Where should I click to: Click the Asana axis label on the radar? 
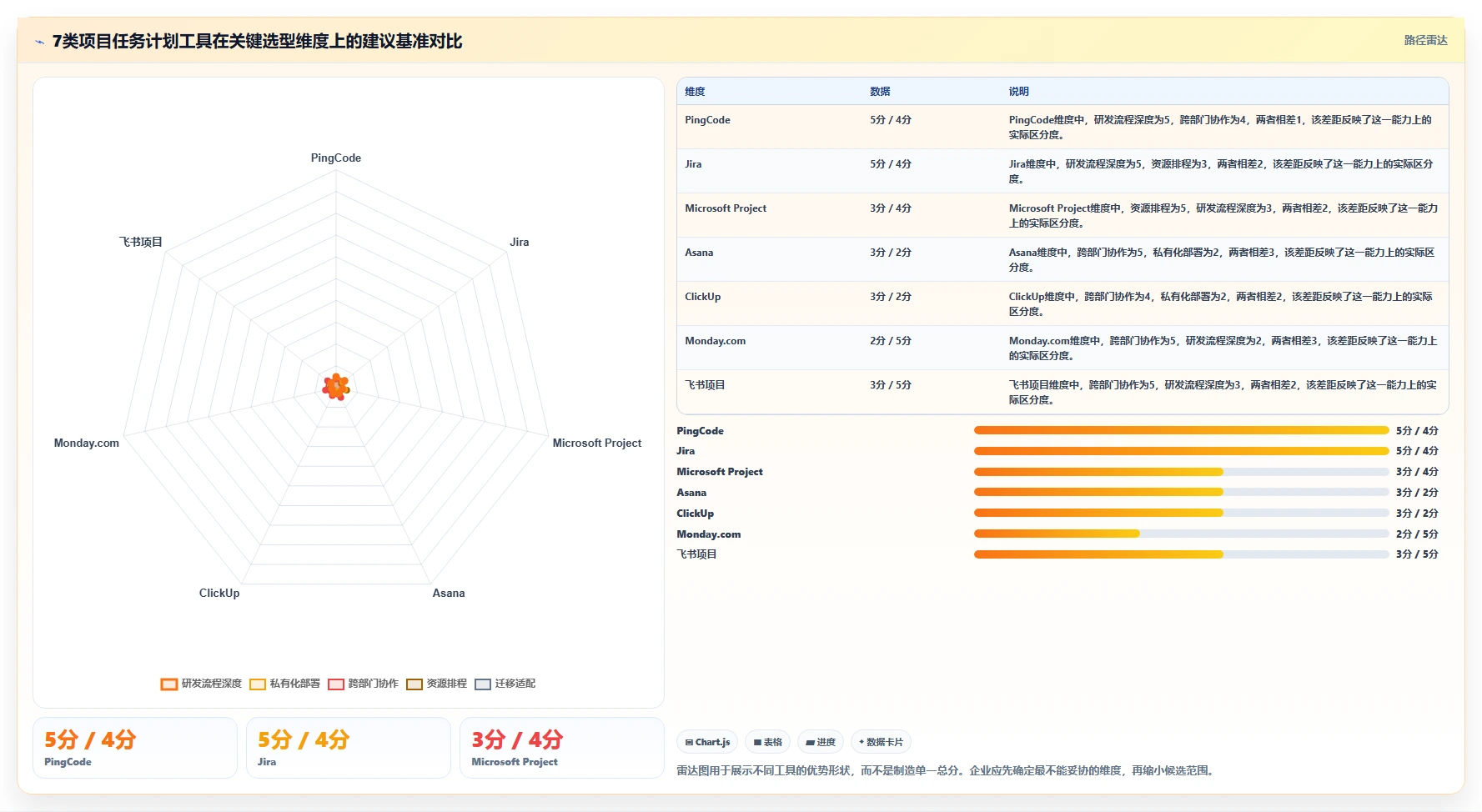(x=449, y=593)
